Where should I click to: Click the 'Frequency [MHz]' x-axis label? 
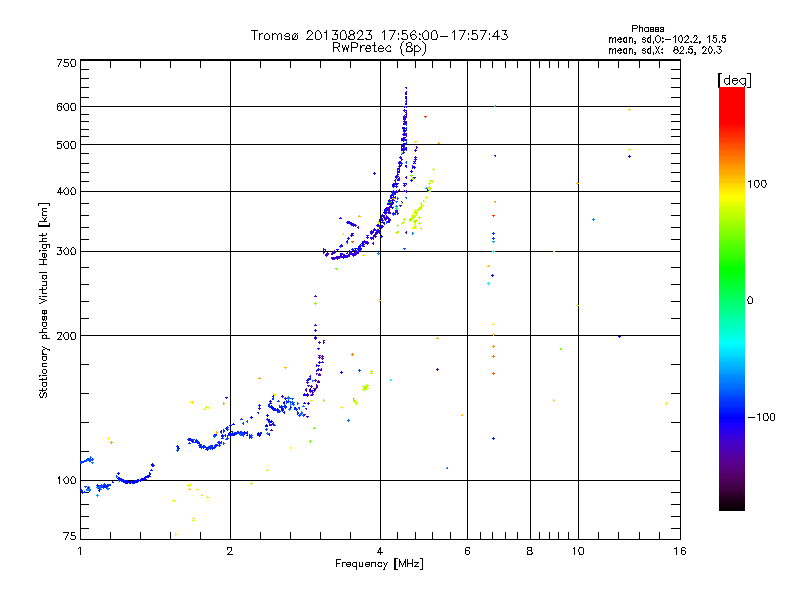[379, 564]
